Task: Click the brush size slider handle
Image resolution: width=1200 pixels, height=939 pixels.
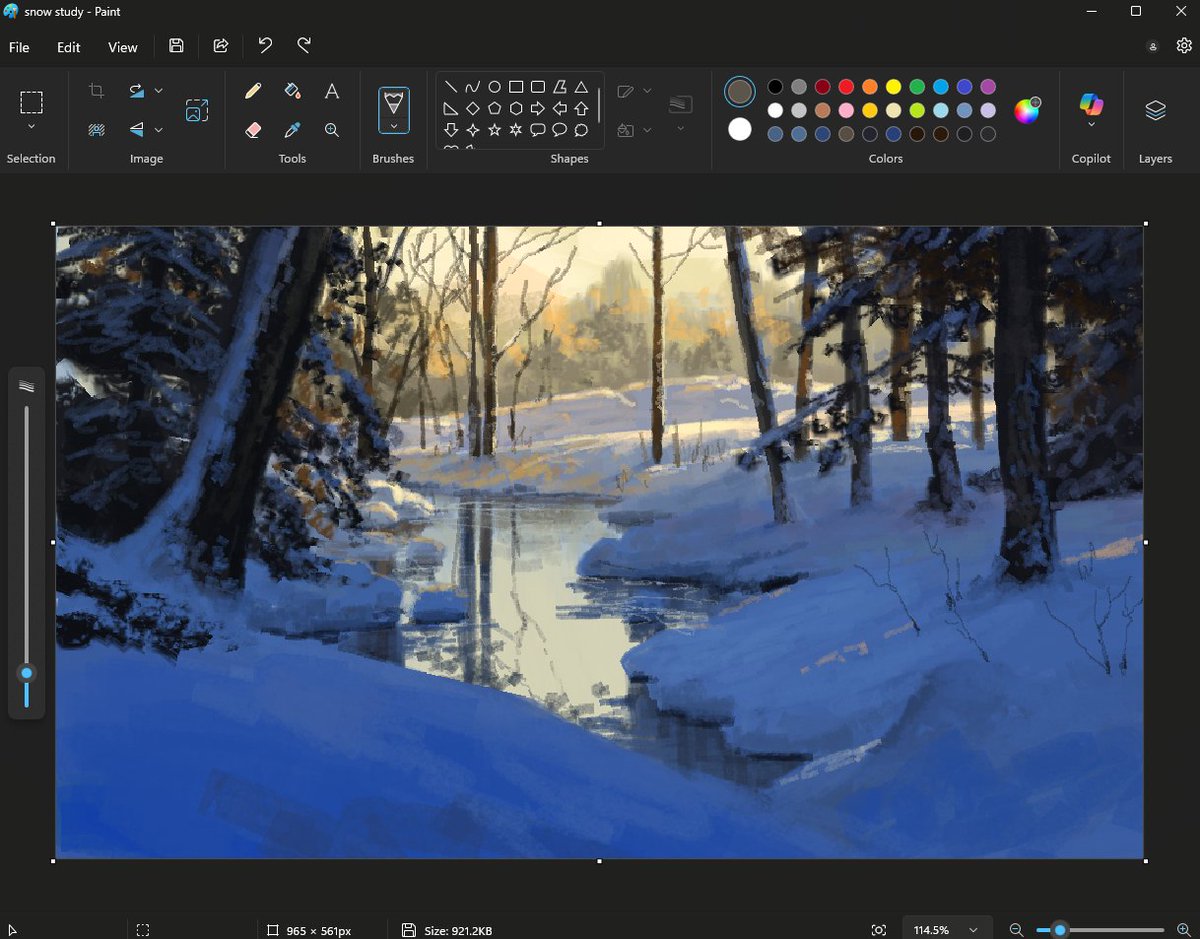Action: tap(27, 673)
